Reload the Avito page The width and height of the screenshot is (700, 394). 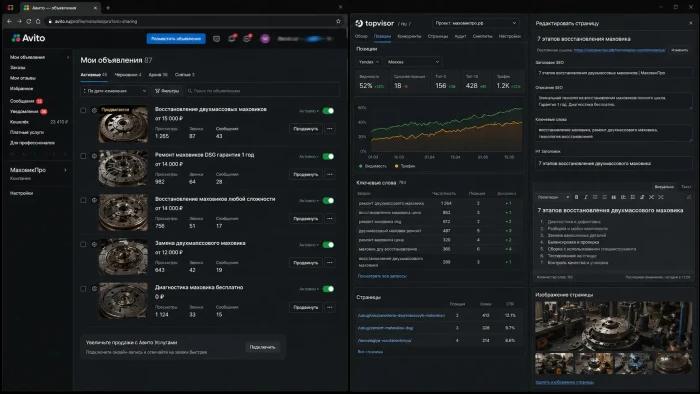(29, 21)
